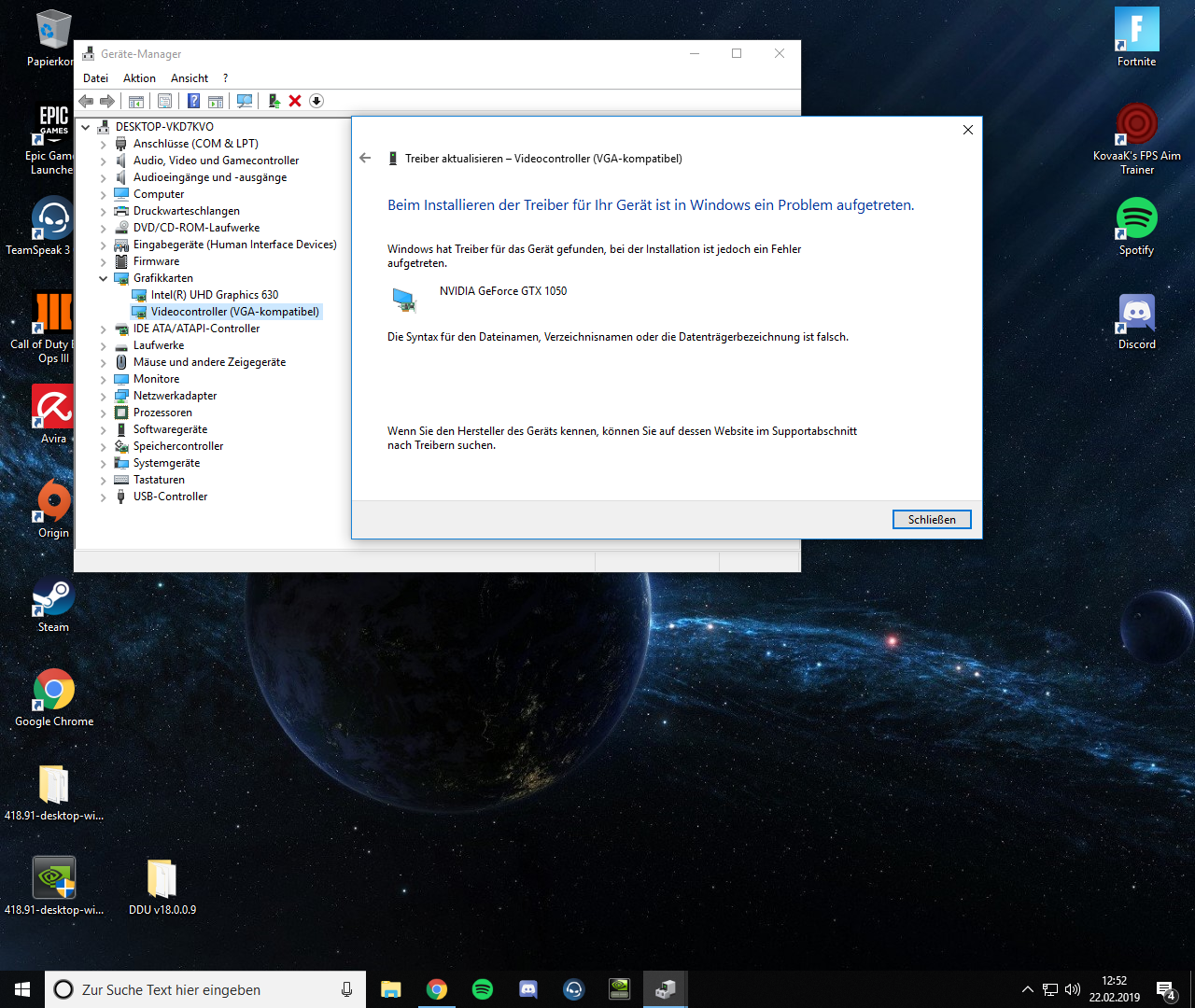Open the ? help menu
The width and height of the screenshot is (1195, 1008).
[225, 78]
